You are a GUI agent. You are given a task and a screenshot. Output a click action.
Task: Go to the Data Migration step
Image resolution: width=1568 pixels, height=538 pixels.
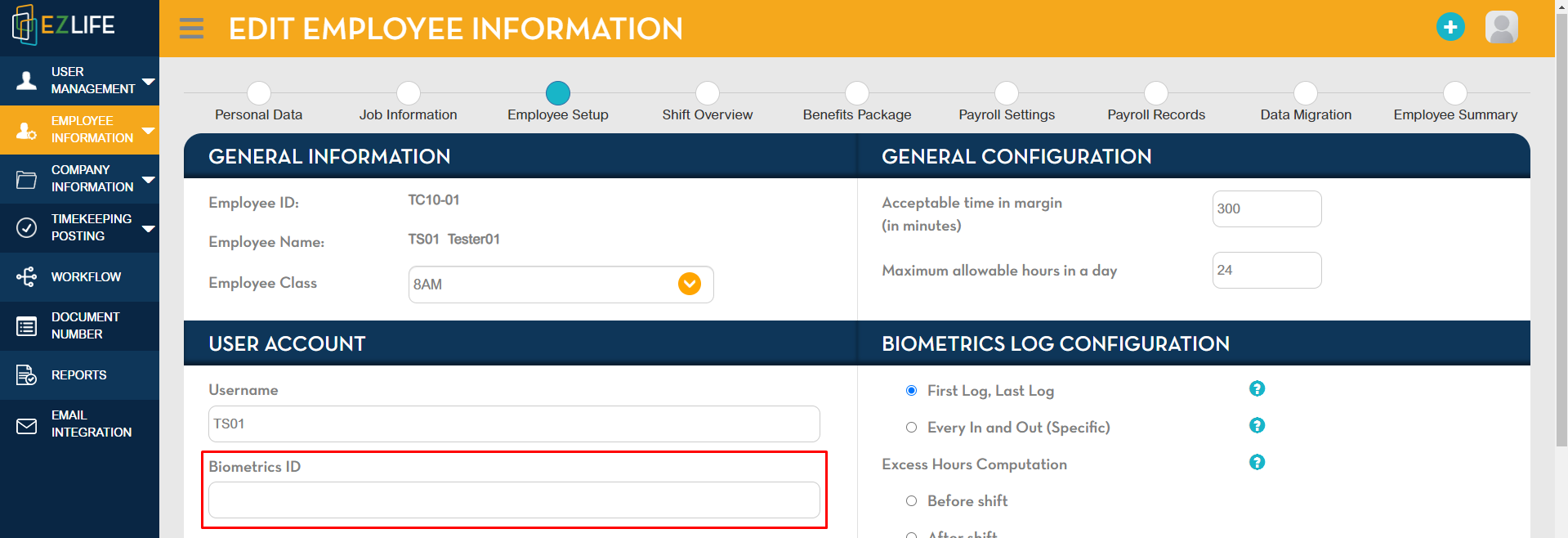1306,93
